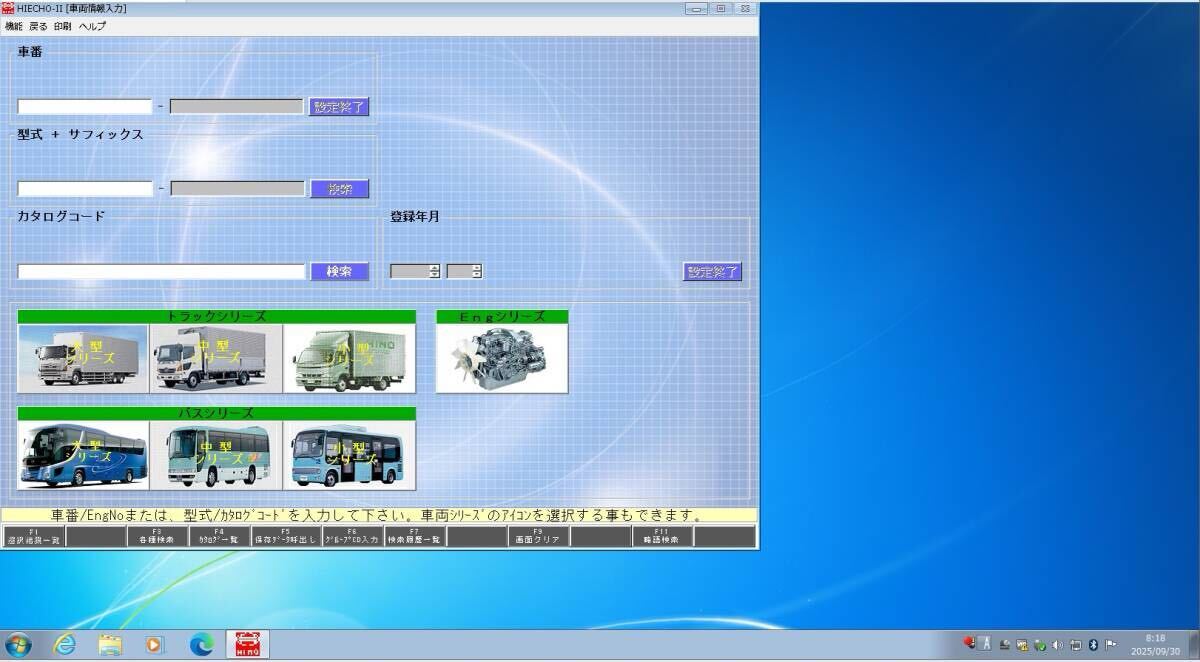The width and height of the screenshot is (1200, 662).
Task: Open Internet Explorer from the taskbar
Action: (65, 645)
